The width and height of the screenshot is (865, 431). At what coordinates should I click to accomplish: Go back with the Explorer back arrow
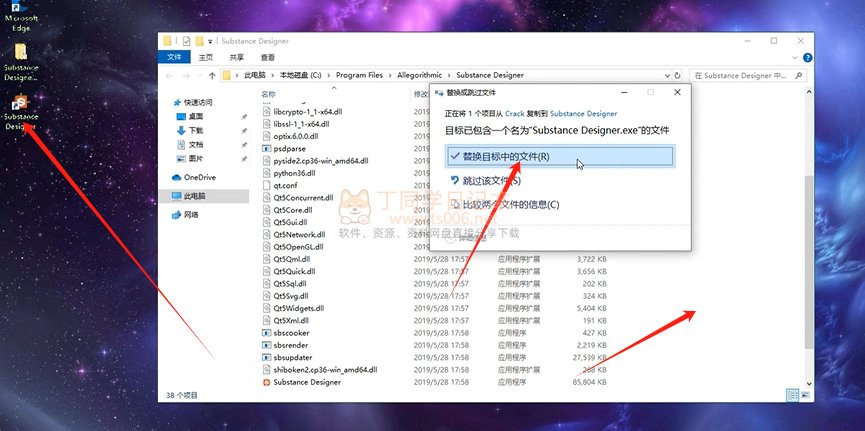(169, 76)
